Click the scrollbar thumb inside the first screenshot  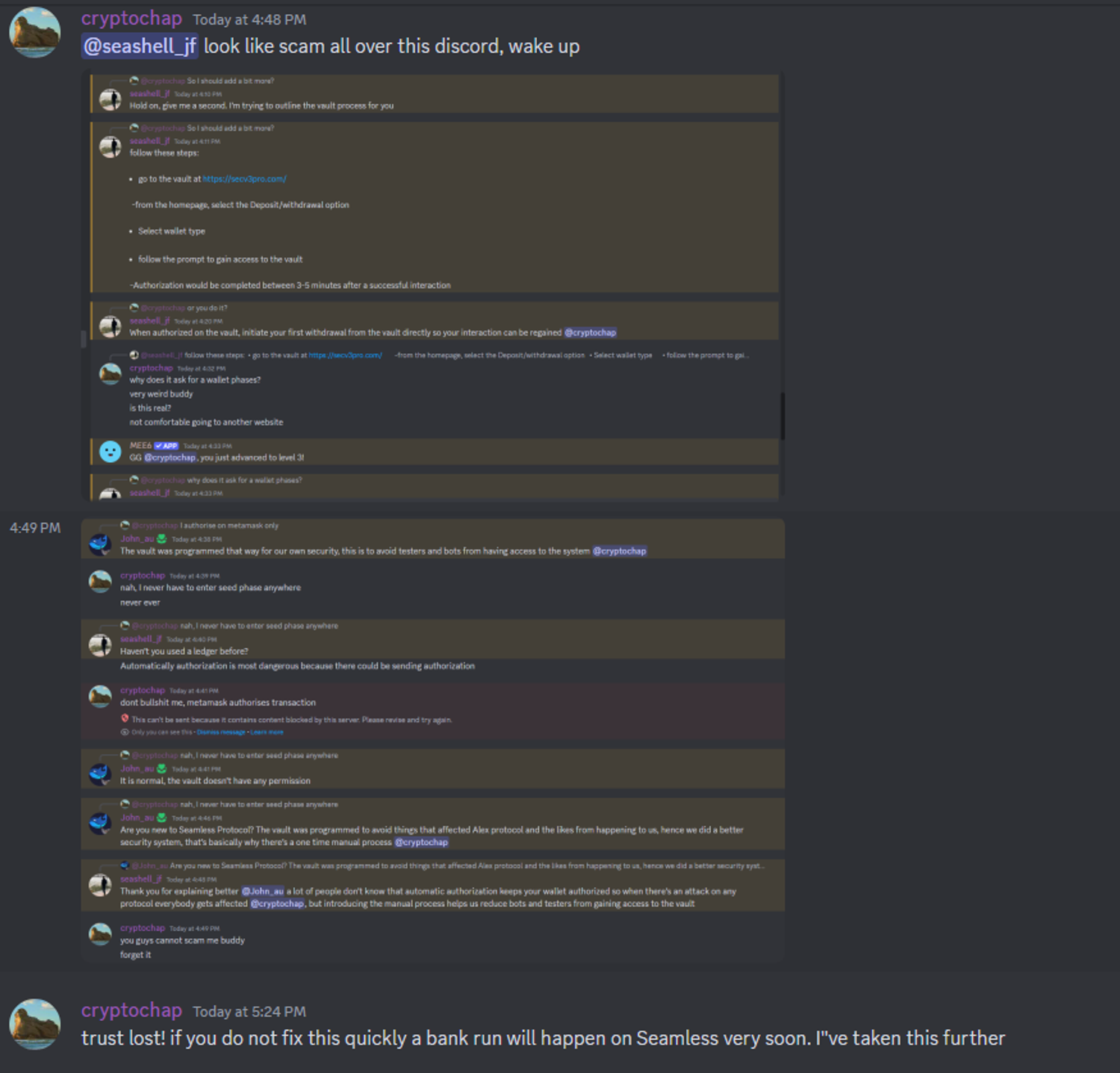782,416
